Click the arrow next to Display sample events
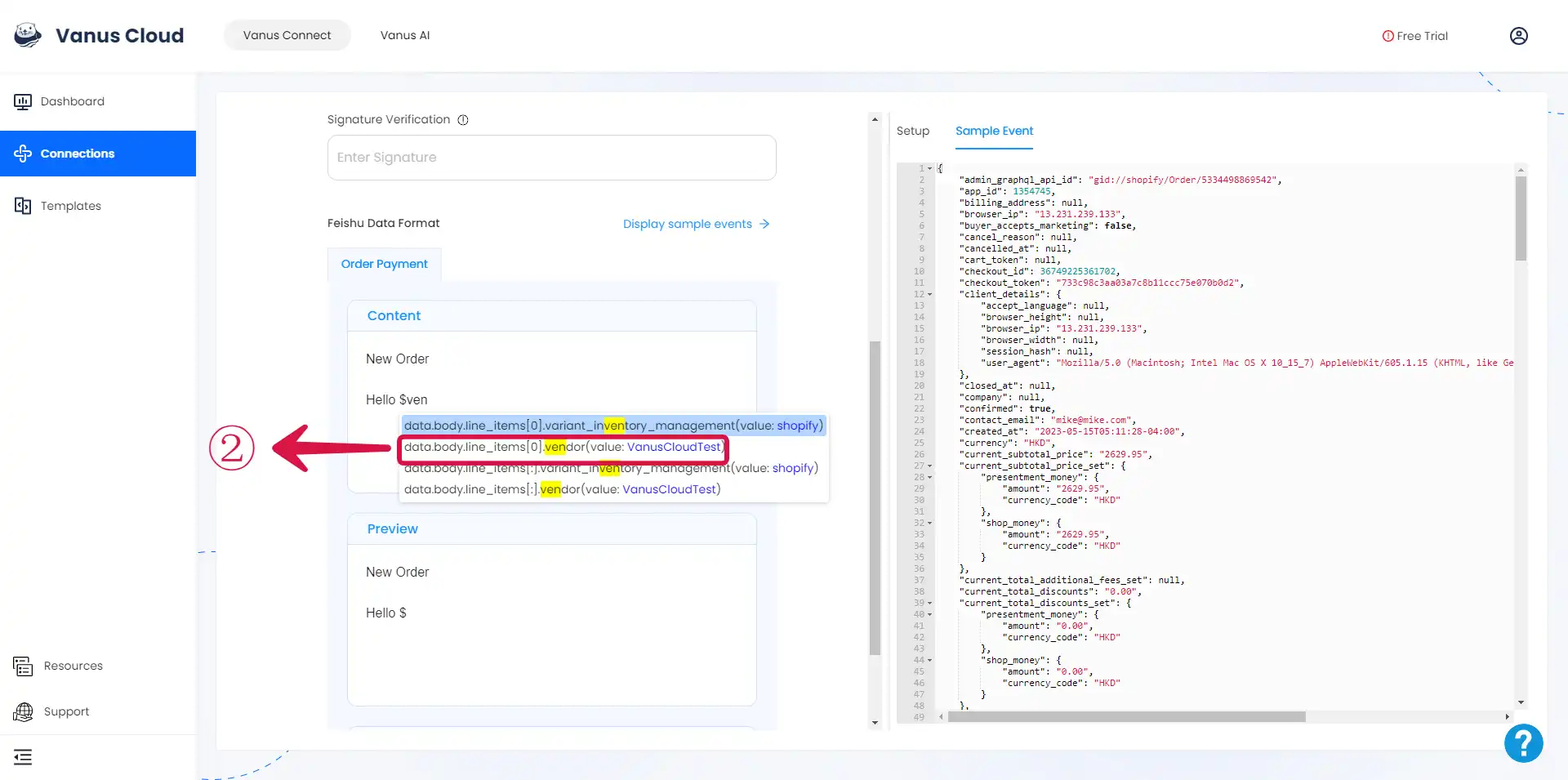1568x780 pixels. click(764, 224)
